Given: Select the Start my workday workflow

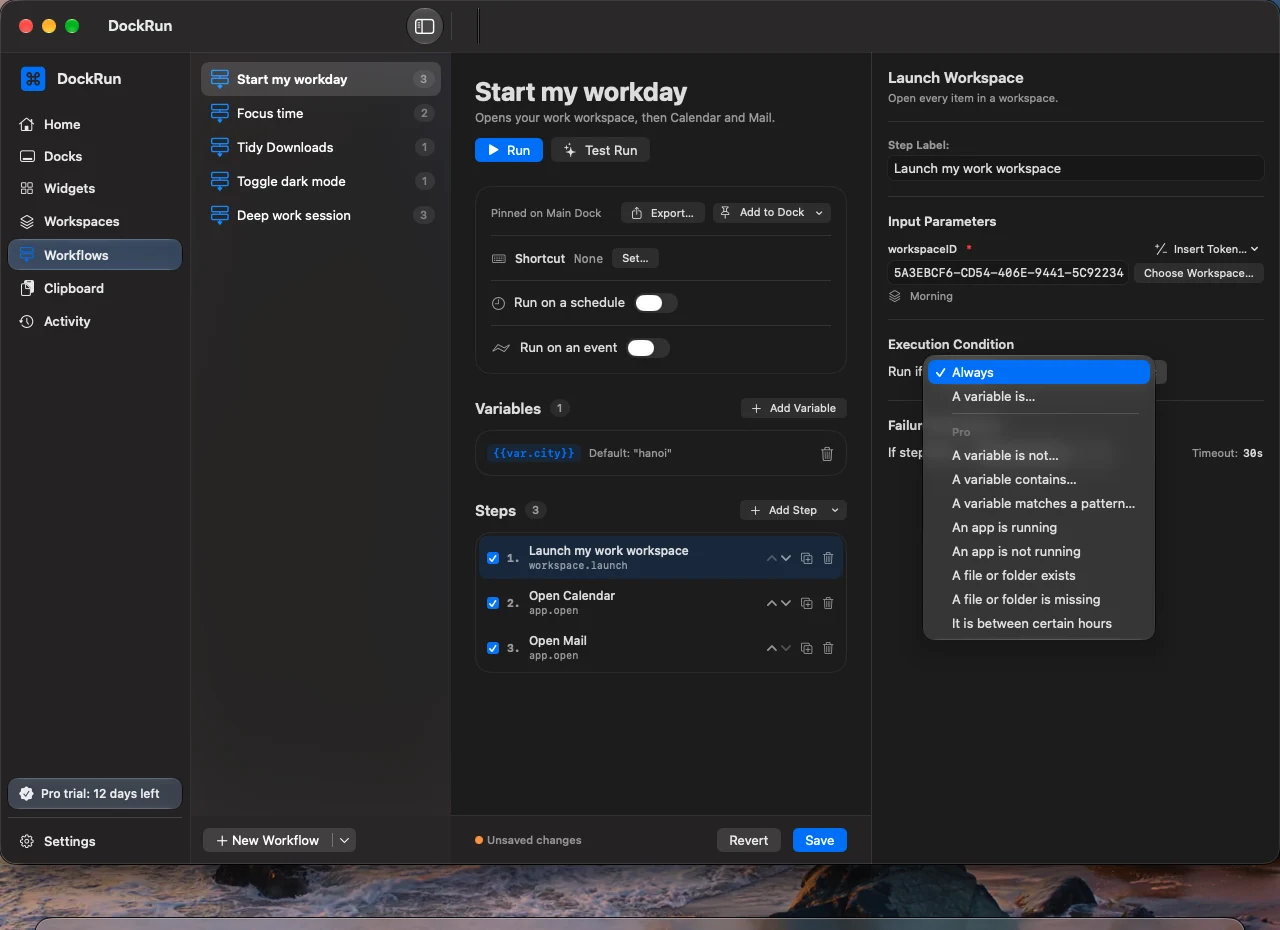Looking at the screenshot, I should 321,79.
